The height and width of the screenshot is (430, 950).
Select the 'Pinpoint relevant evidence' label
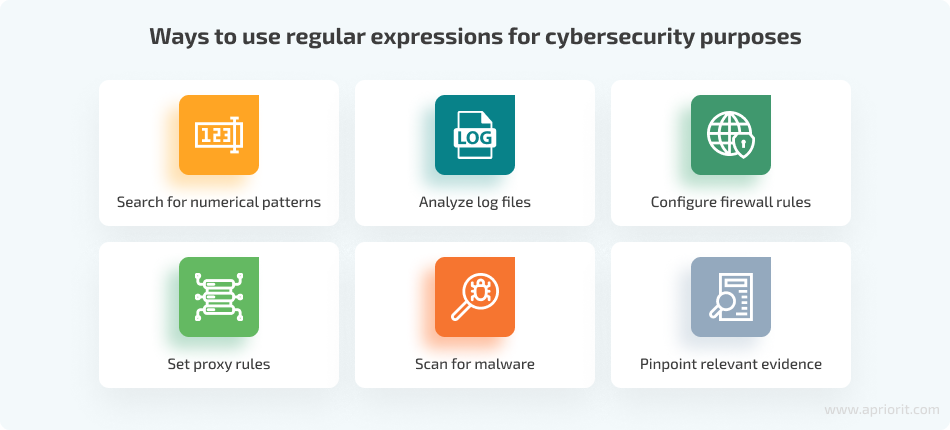[730, 364]
